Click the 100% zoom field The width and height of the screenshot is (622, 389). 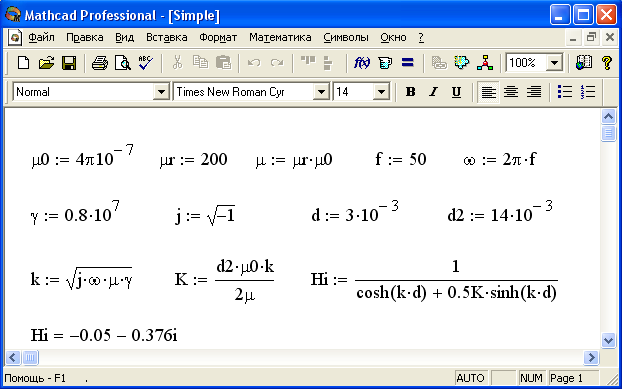click(526, 63)
